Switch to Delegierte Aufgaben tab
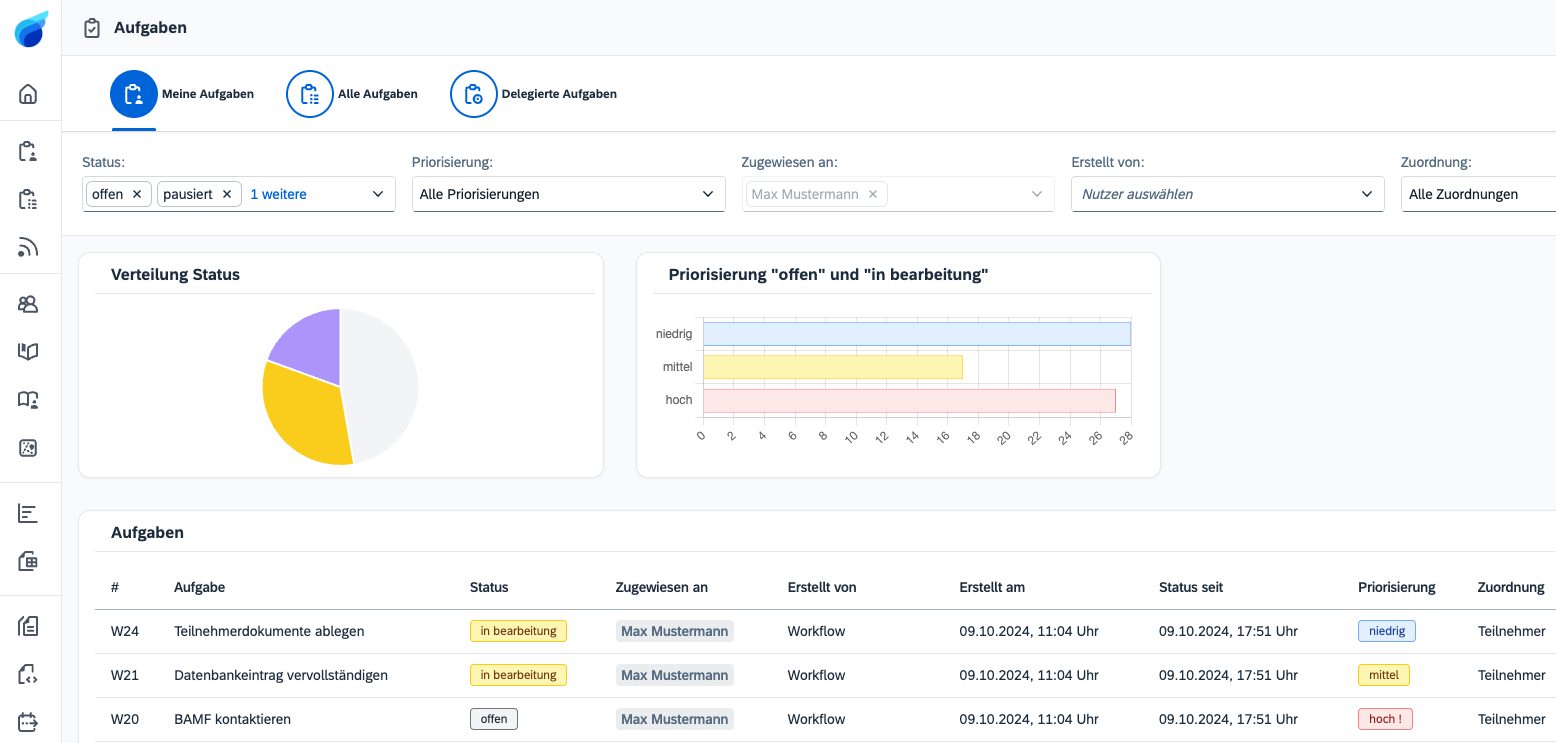Image resolution: width=1556 pixels, height=743 pixels. [534, 94]
